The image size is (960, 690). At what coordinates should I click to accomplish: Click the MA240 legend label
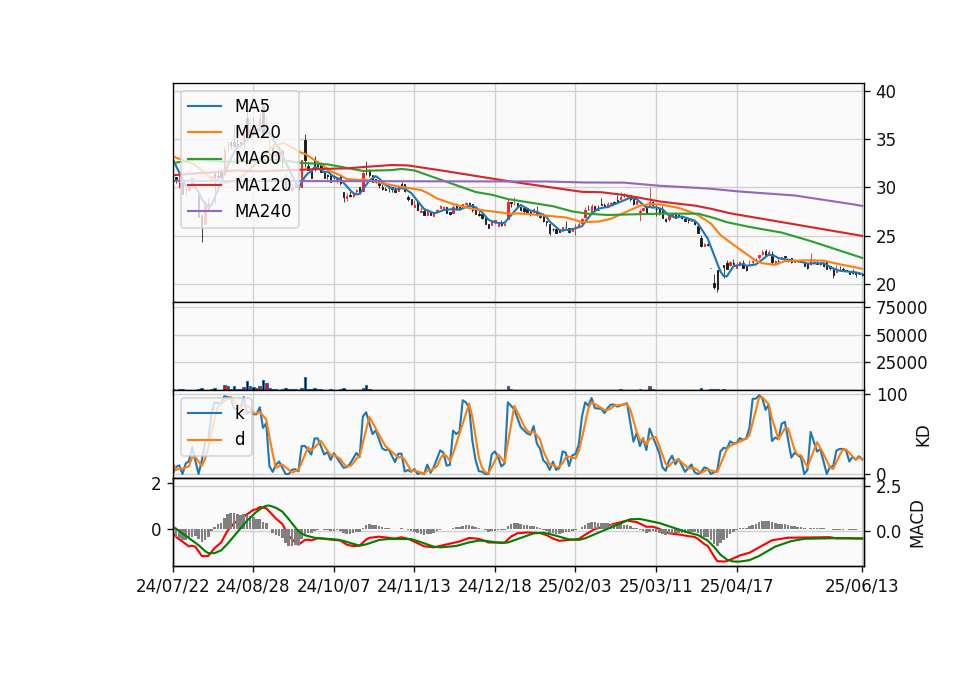263,211
